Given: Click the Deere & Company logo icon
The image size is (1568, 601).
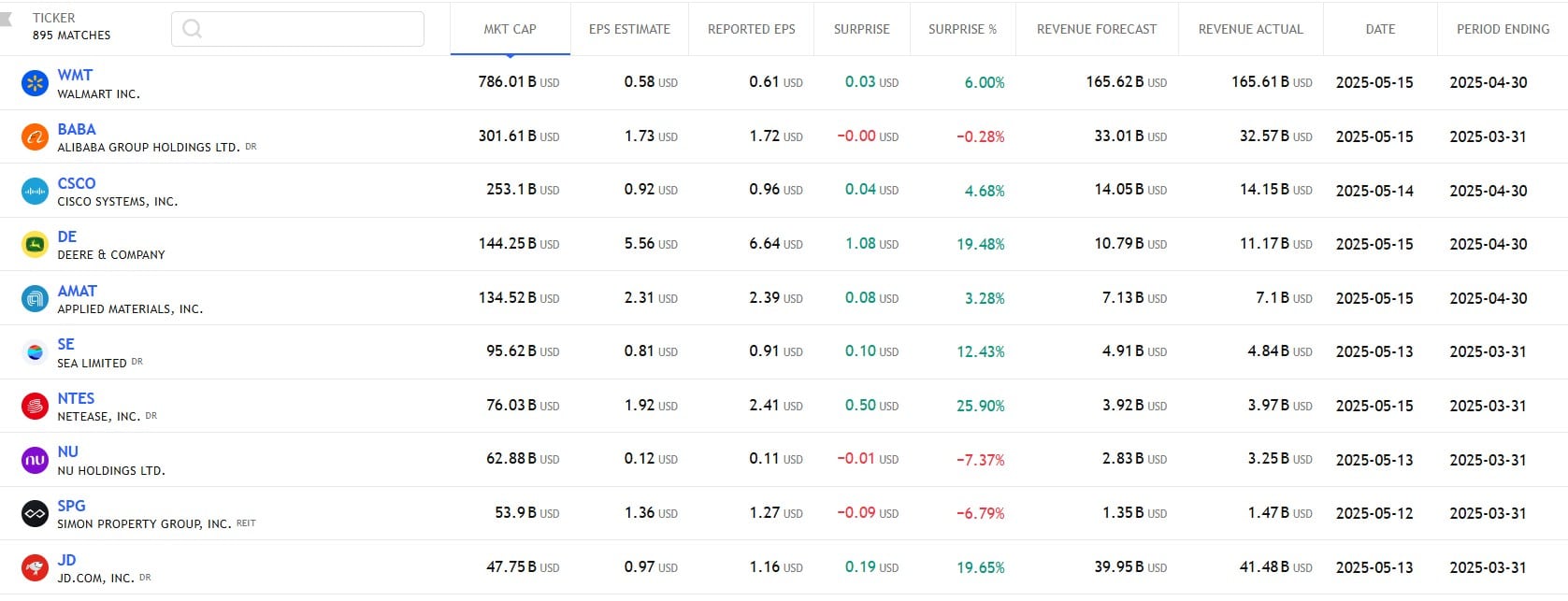Looking at the screenshot, I should point(35,245).
